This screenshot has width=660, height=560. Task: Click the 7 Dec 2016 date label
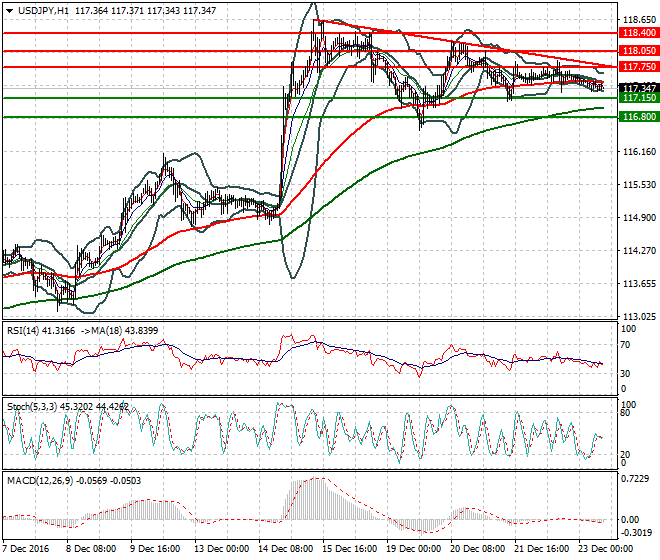click(x=26, y=549)
